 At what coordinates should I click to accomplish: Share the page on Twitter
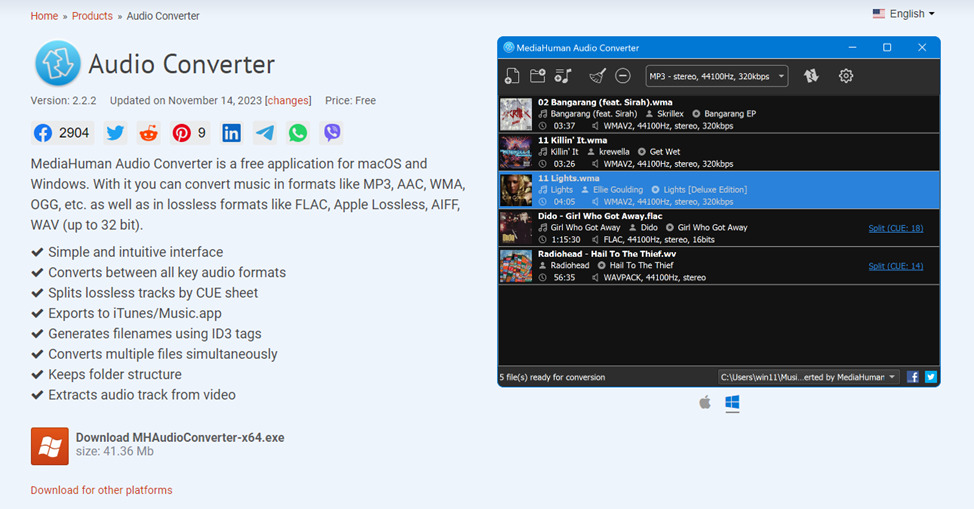click(115, 133)
